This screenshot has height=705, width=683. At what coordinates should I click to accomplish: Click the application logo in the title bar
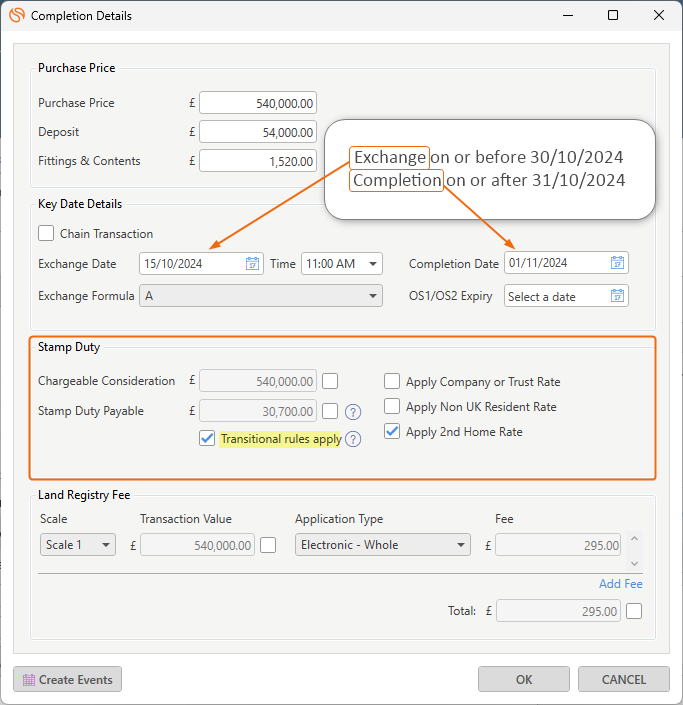pyautogui.click(x=17, y=15)
